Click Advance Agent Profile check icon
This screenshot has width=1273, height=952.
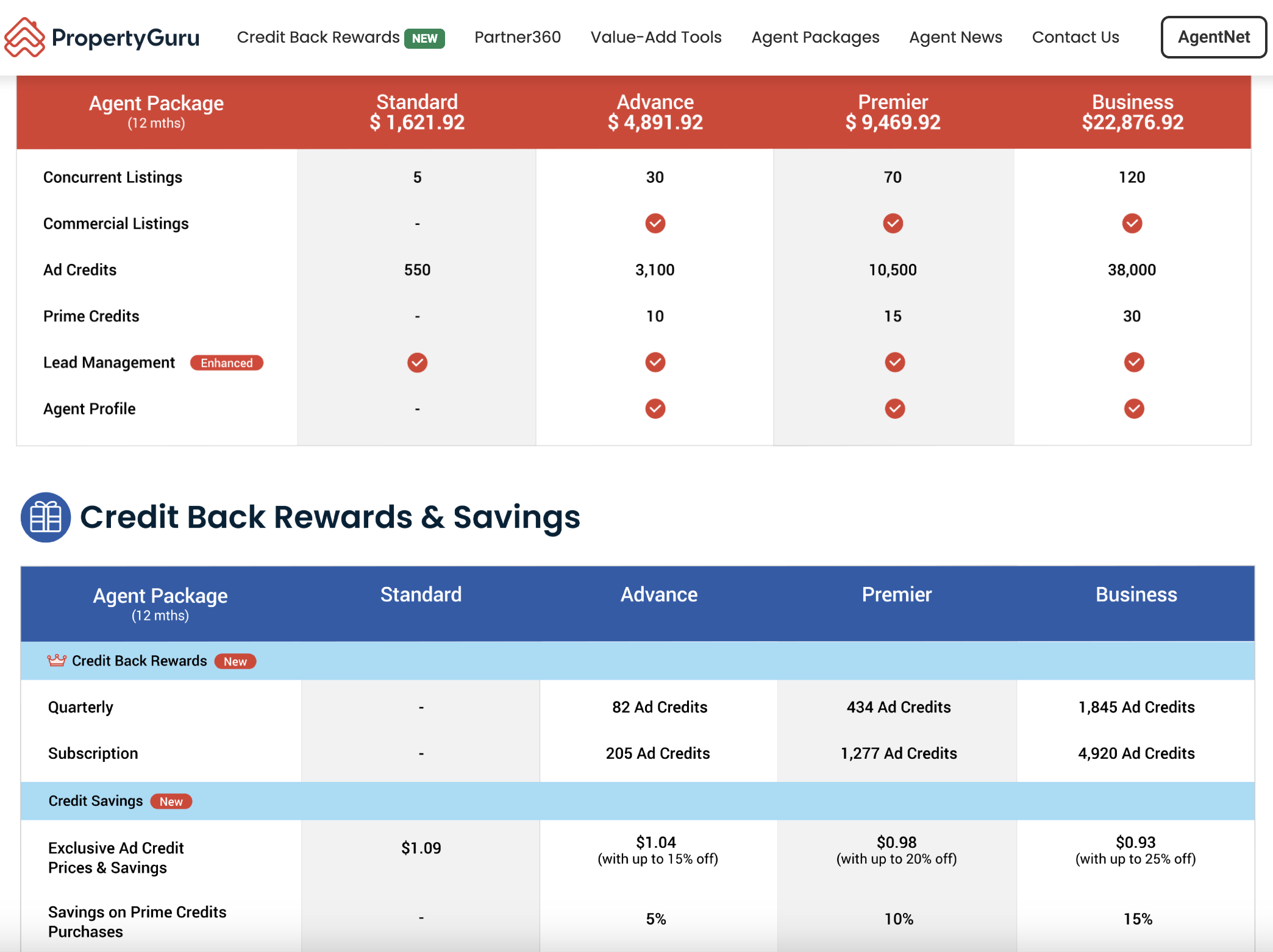(x=655, y=409)
